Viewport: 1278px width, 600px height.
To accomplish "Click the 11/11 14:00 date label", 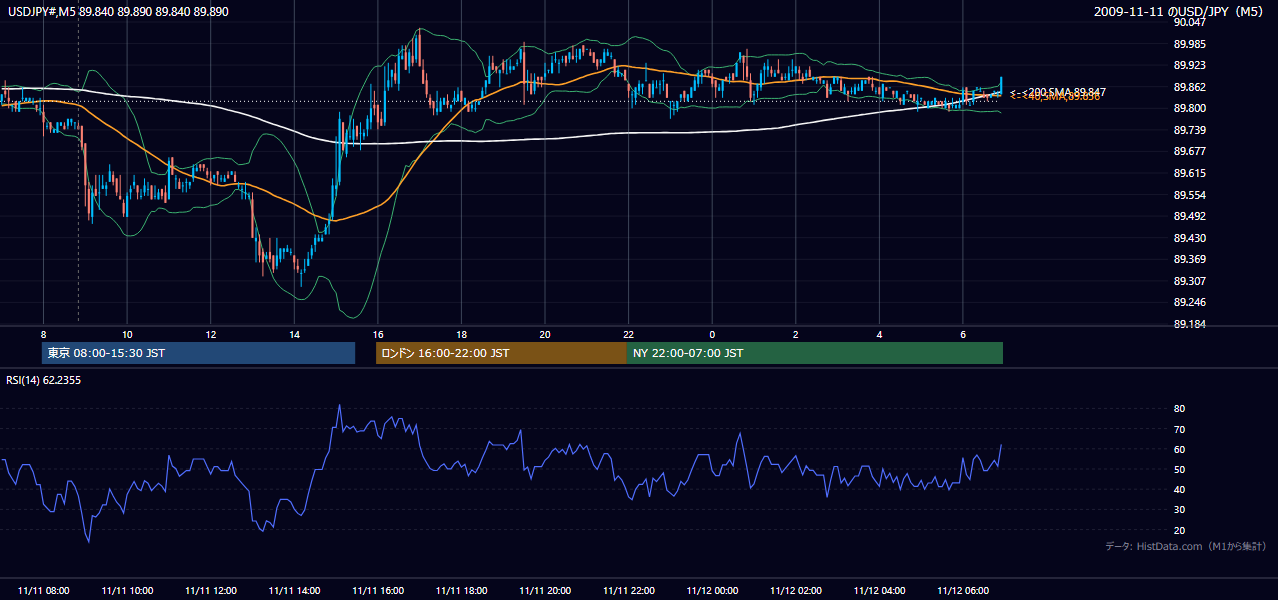I will (x=294, y=591).
